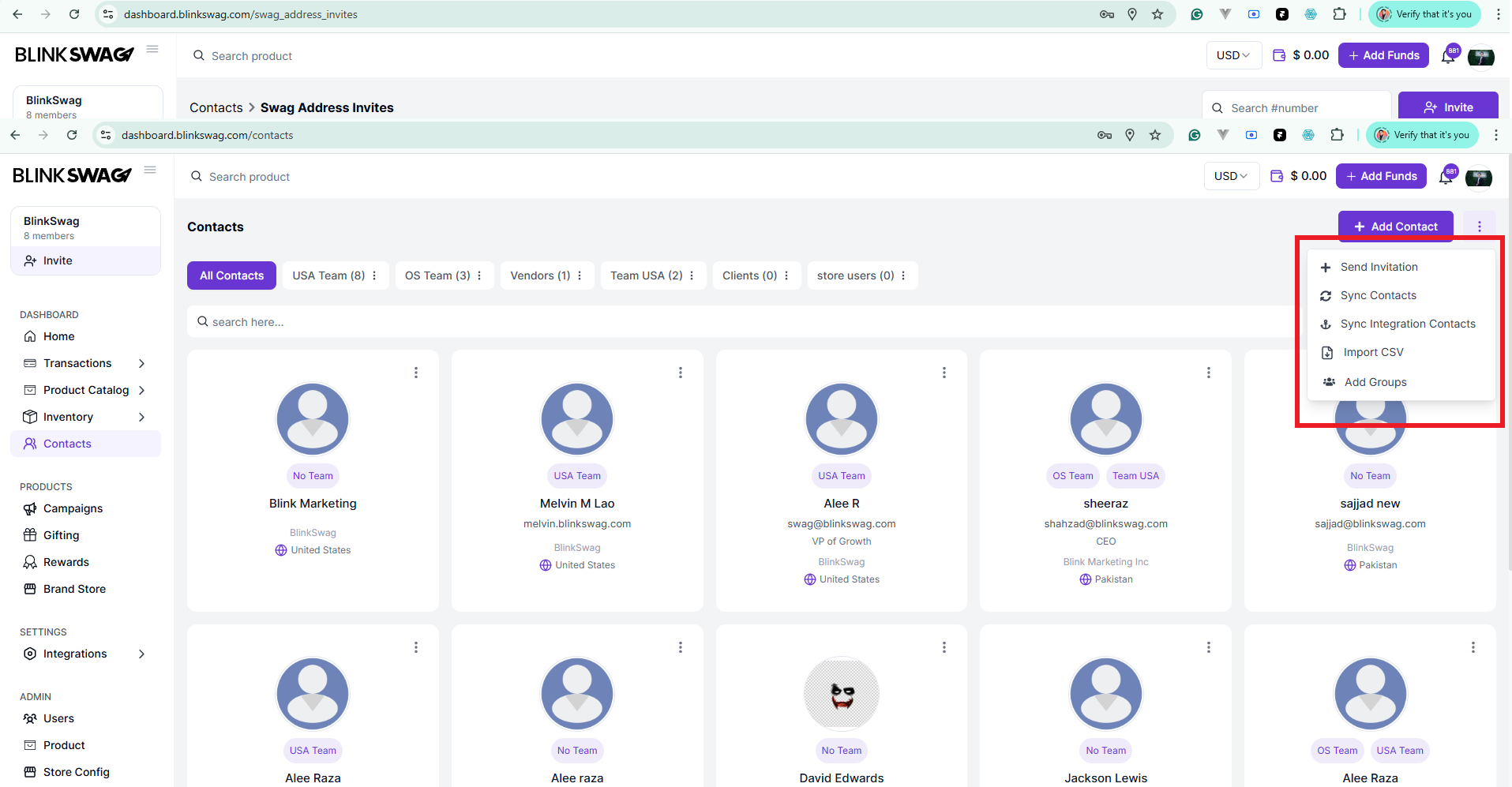Open kebab menu on Alee R card
Screen dimensions: 1512x787
tap(944, 373)
